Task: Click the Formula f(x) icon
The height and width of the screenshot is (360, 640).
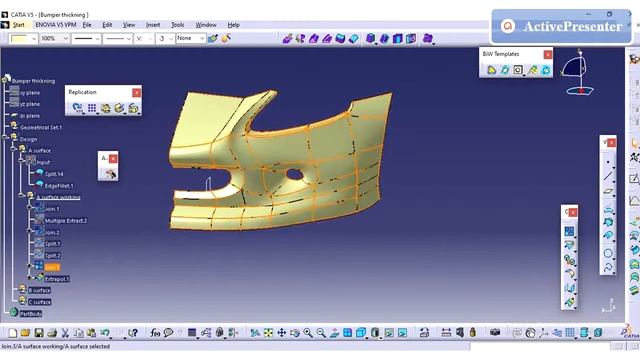Action: tap(155, 333)
